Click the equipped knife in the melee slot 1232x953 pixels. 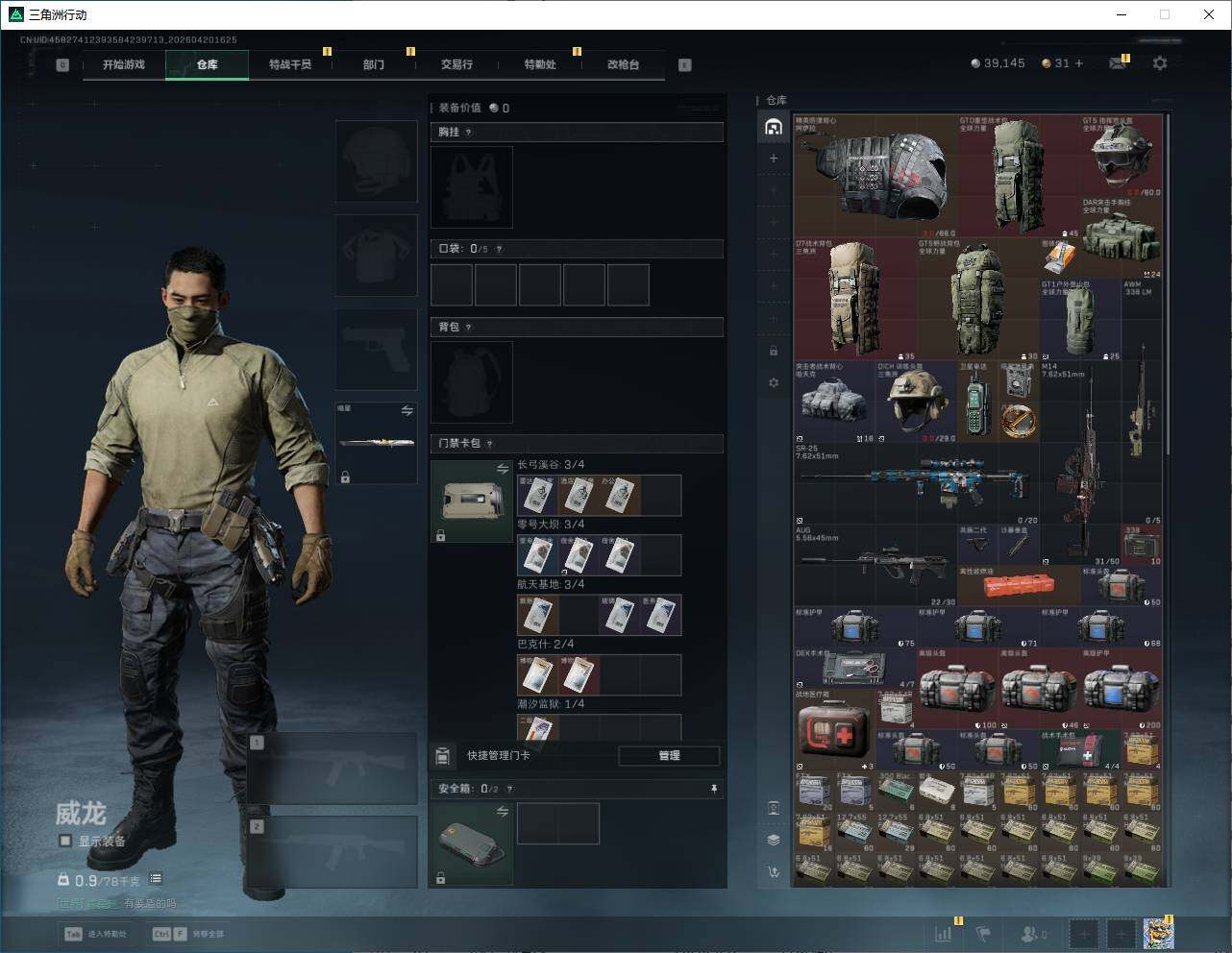click(376, 443)
